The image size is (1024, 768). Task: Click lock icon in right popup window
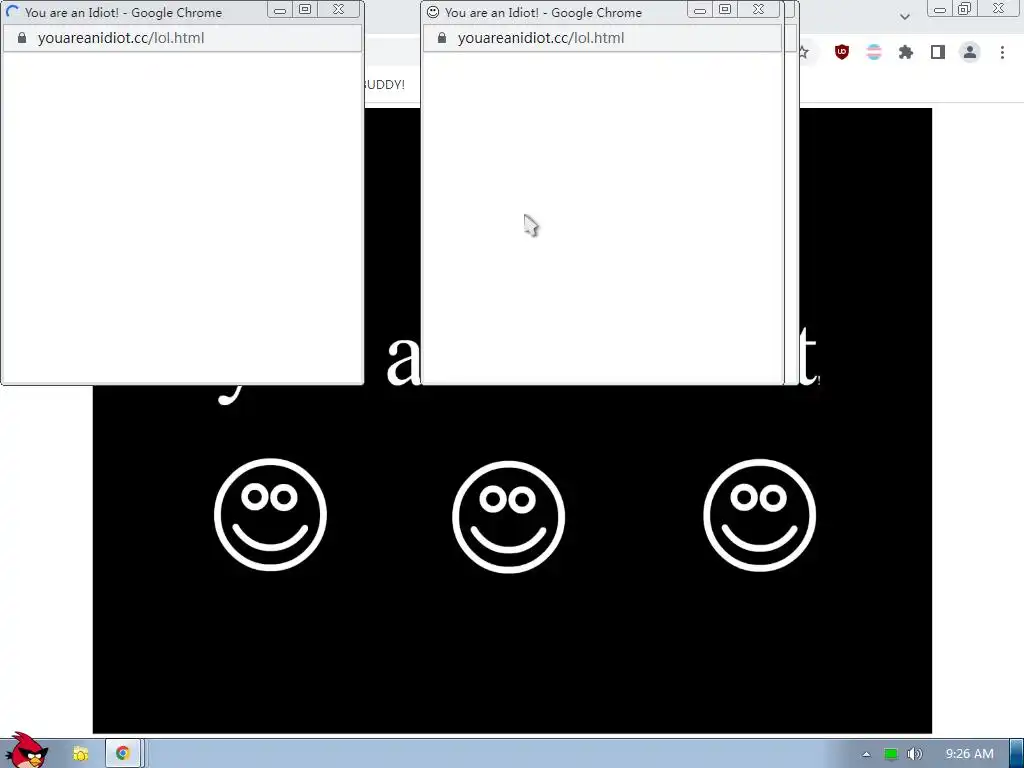pos(441,38)
